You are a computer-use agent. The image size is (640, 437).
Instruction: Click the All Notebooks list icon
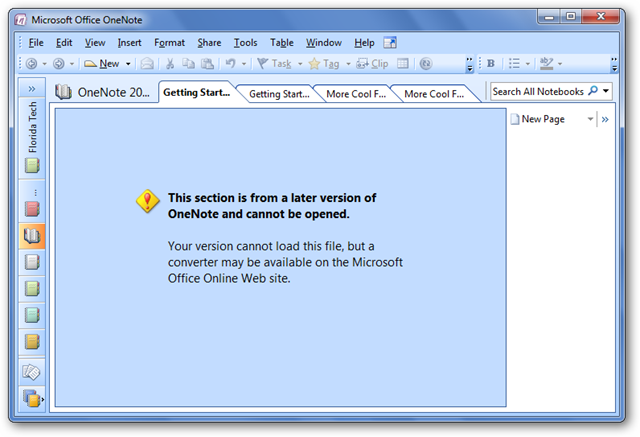32,398
